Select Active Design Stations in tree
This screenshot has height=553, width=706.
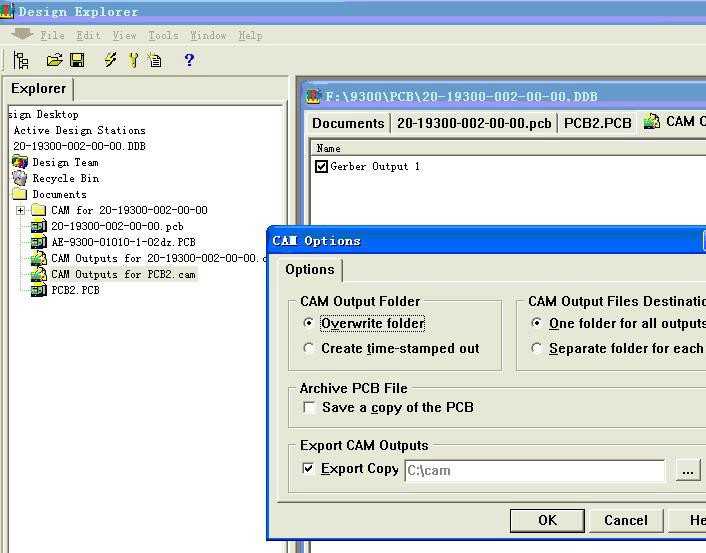[80, 131]
